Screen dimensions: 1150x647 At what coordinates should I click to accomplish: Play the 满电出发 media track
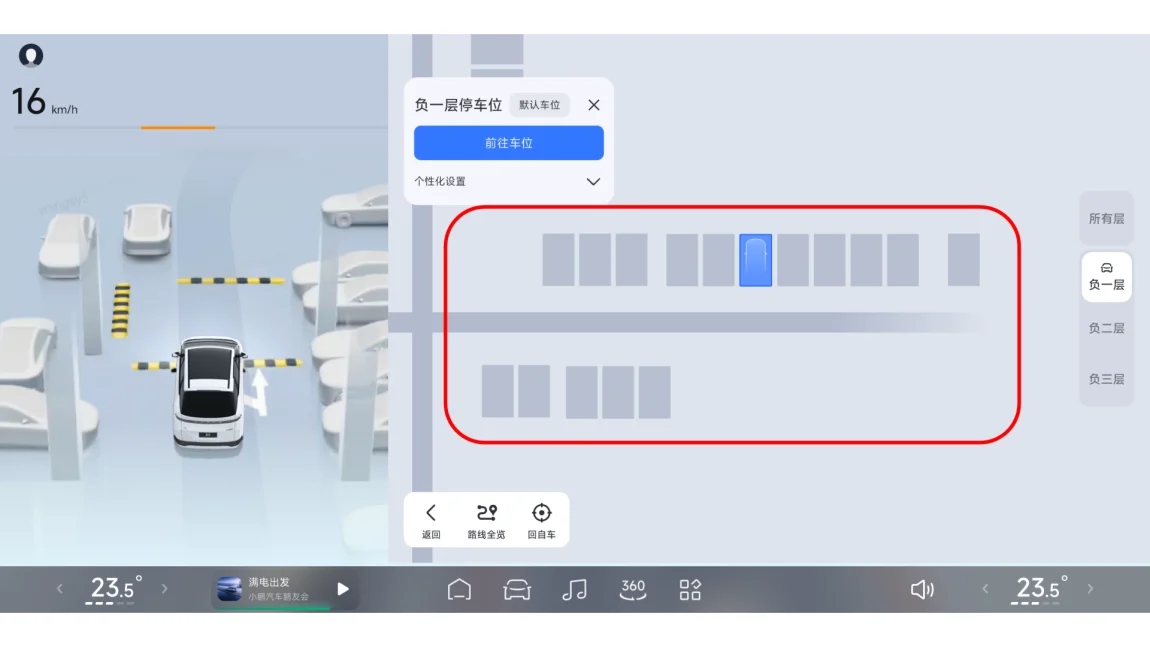click(343, 589)
